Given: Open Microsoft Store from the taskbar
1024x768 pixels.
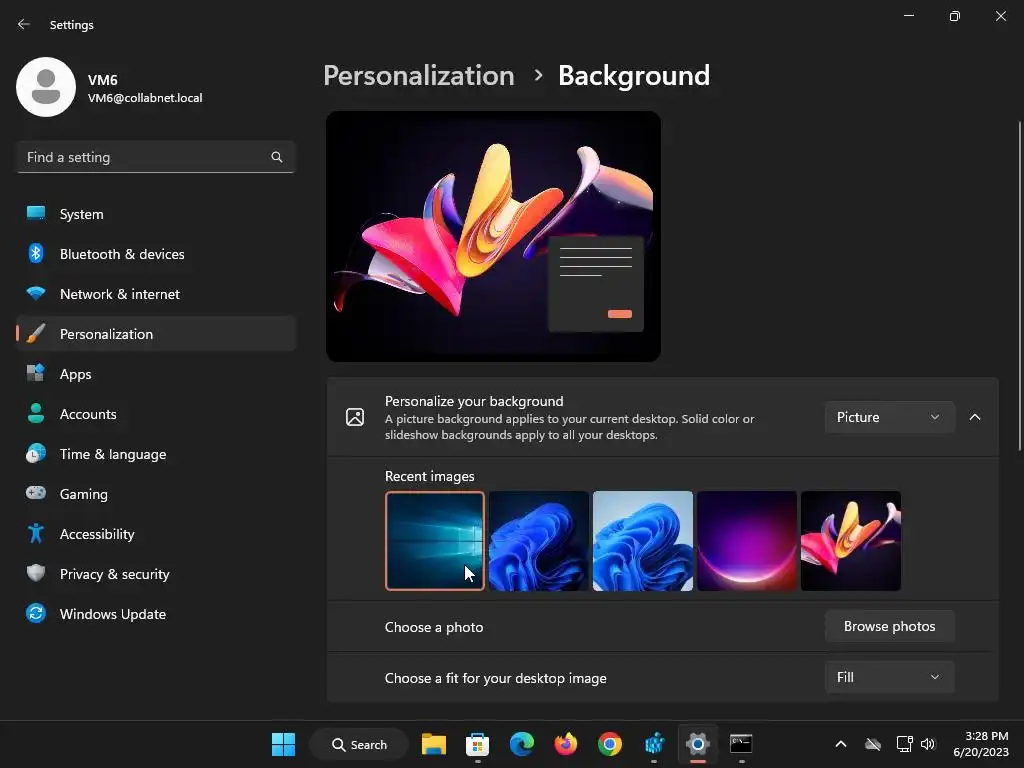Looking at the screenshot, I should (x=477, y=744).
